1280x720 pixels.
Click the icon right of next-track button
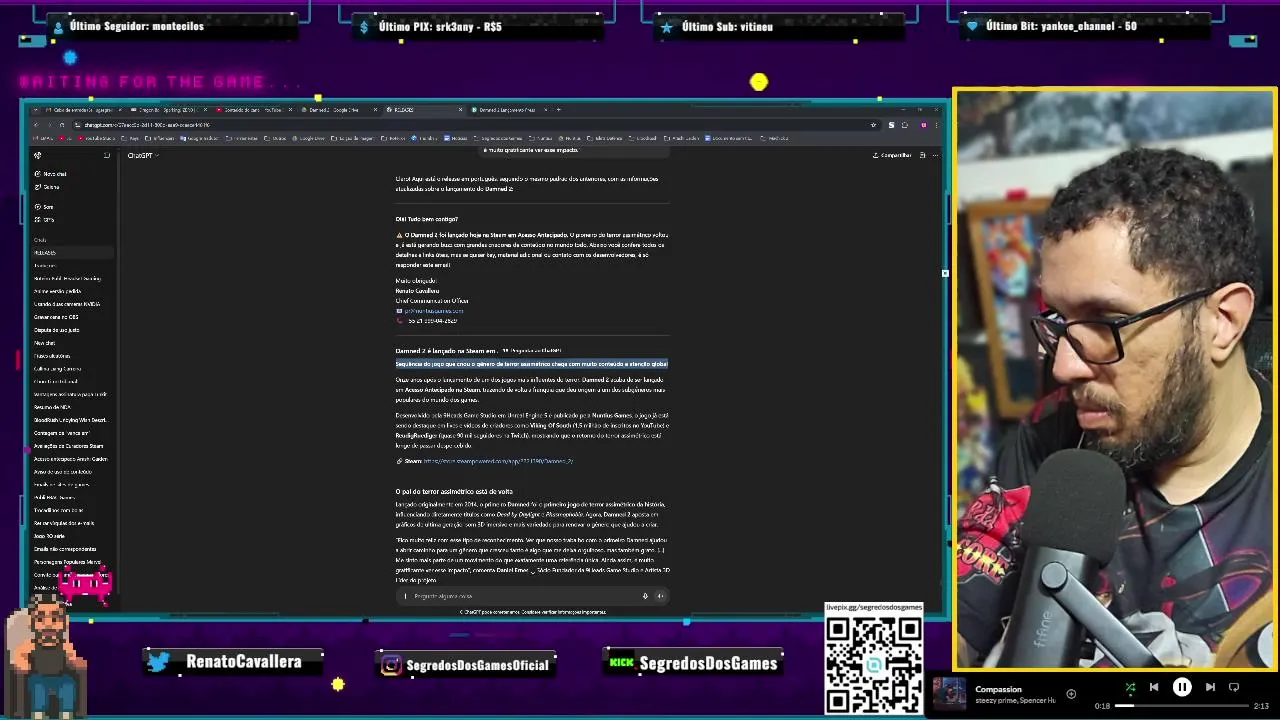click(1234, 687)
